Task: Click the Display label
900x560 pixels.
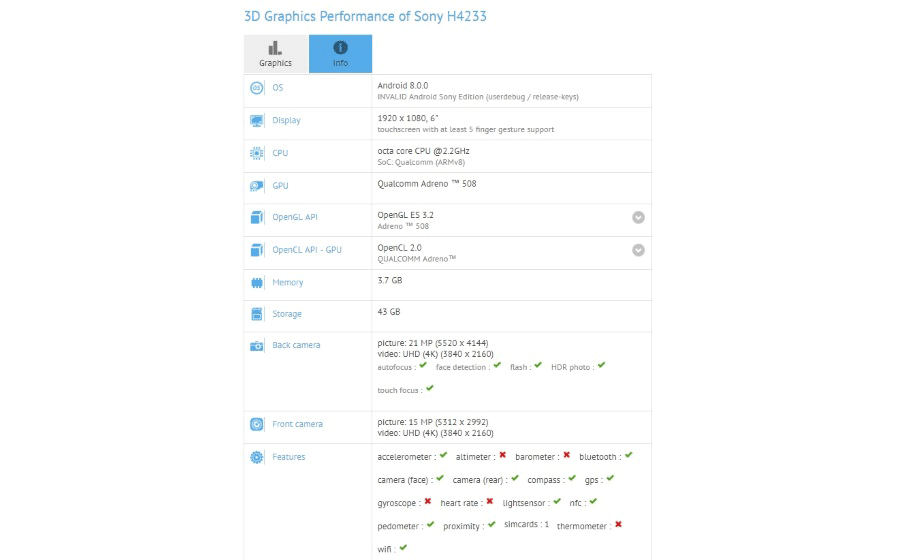Action: 286,120
